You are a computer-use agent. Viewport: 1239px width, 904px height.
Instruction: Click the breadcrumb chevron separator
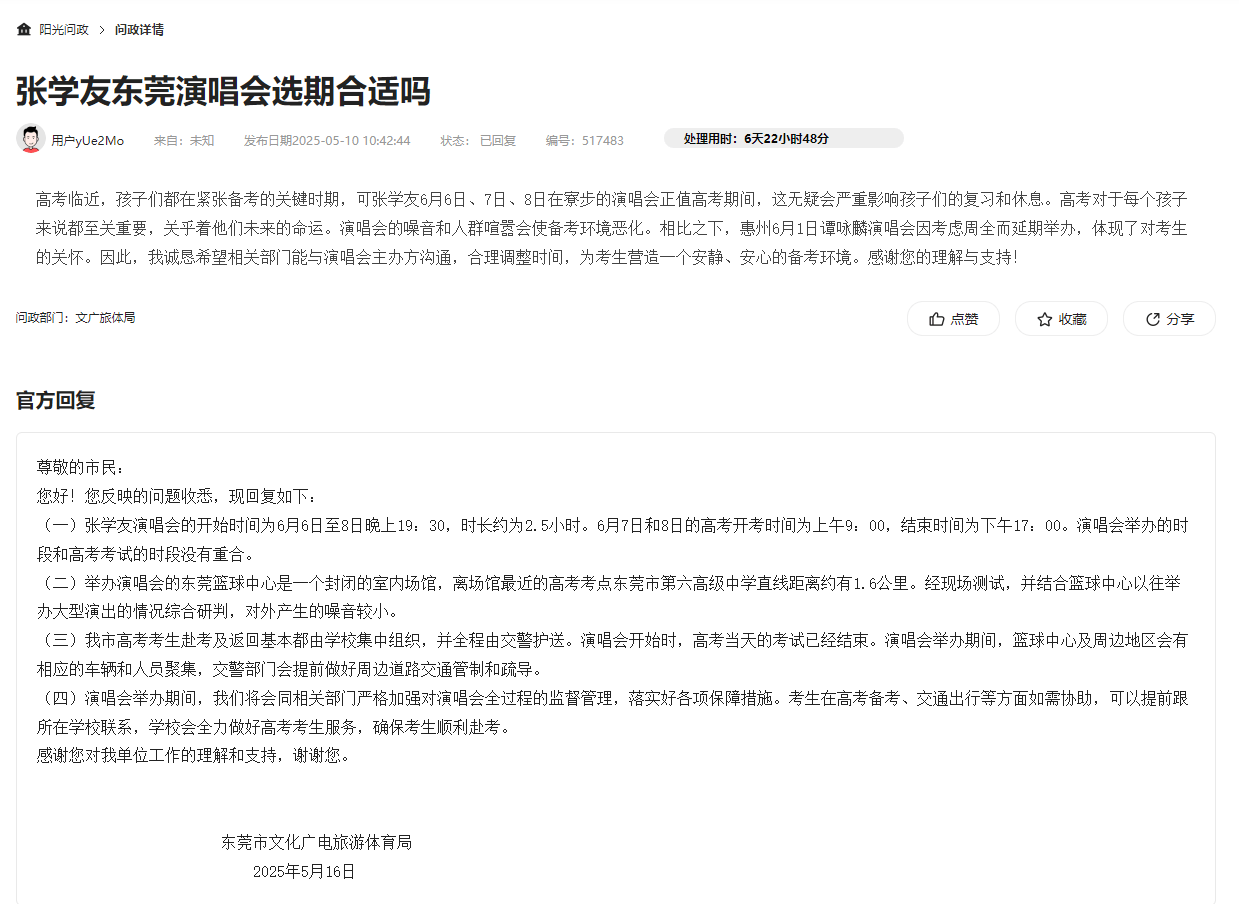(x=102, y=30)
